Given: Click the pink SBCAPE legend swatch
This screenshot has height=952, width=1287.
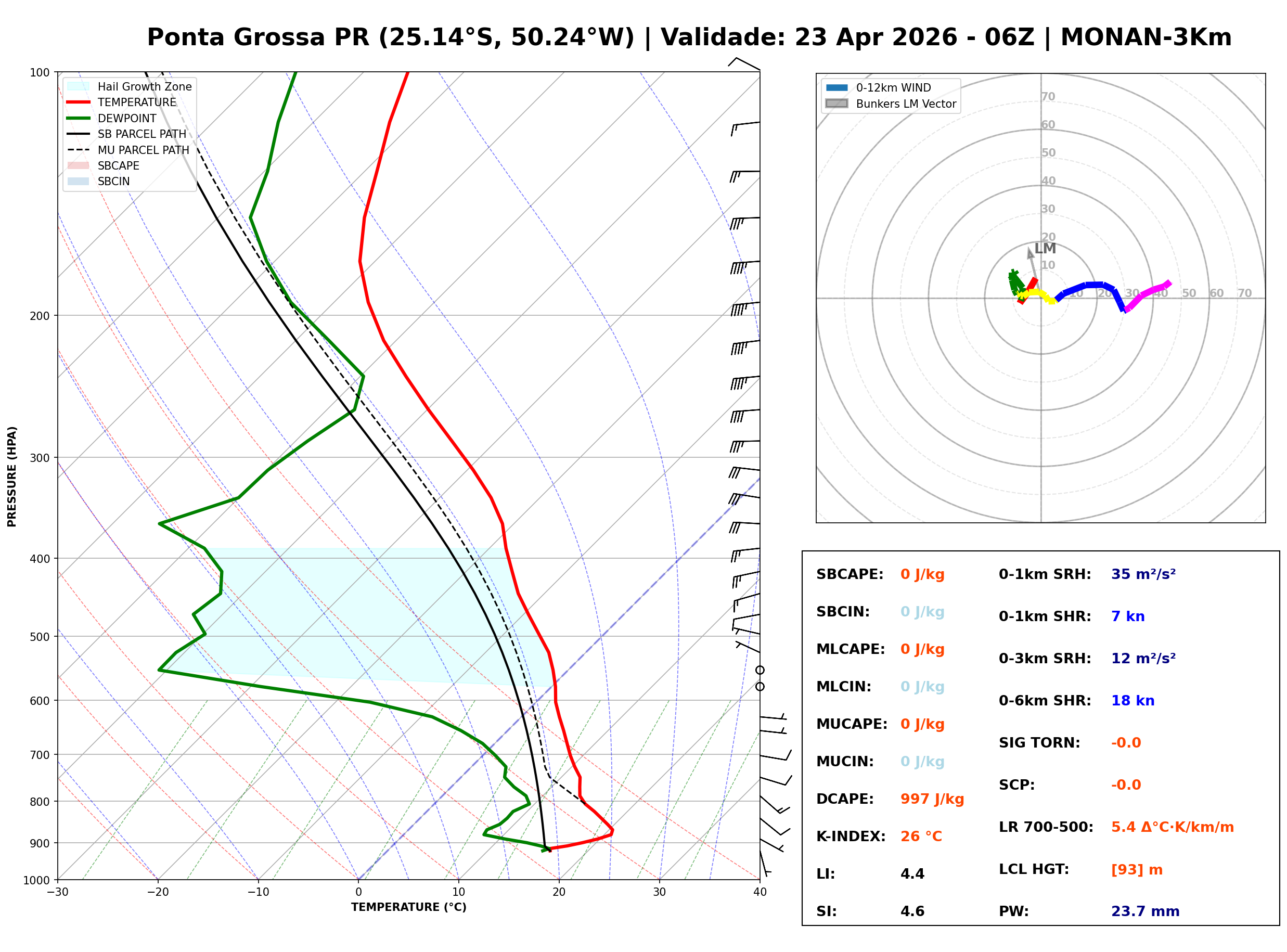Looking at the screenshot, I should click(x=79, y=165).
